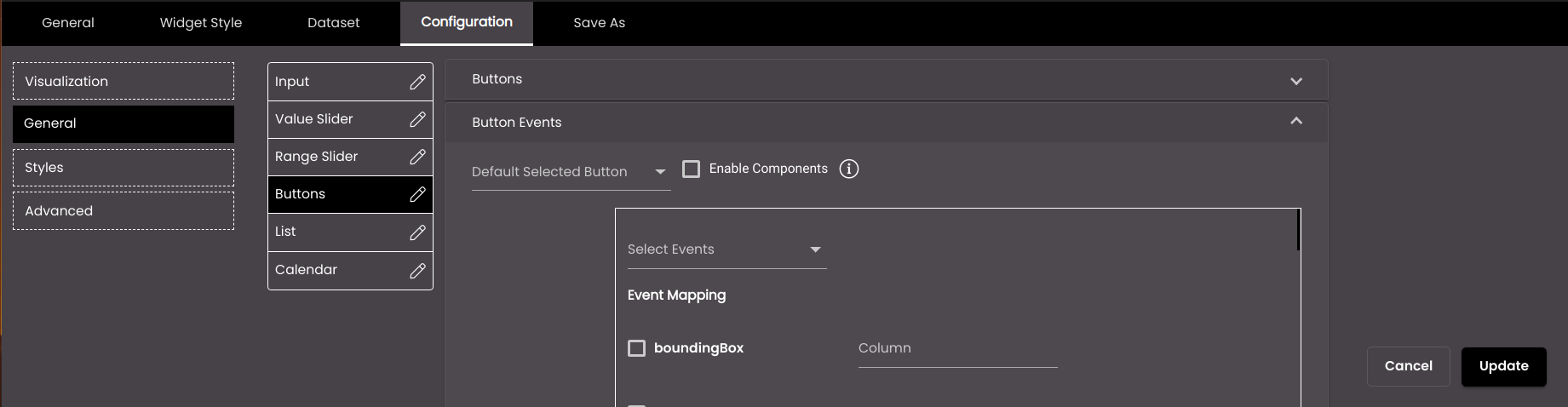Open the Widget Style tab

(x=201, y=23)
